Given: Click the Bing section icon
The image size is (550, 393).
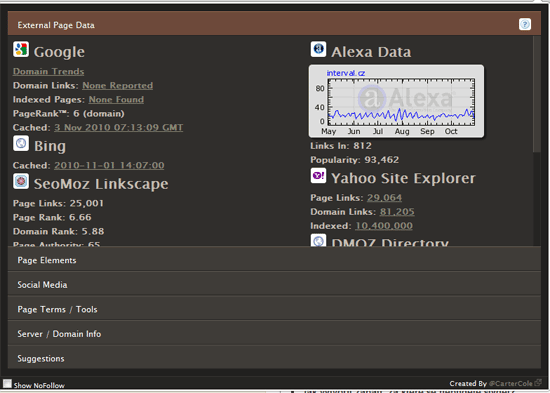Looking at the screenshot, I should (21, 144).
